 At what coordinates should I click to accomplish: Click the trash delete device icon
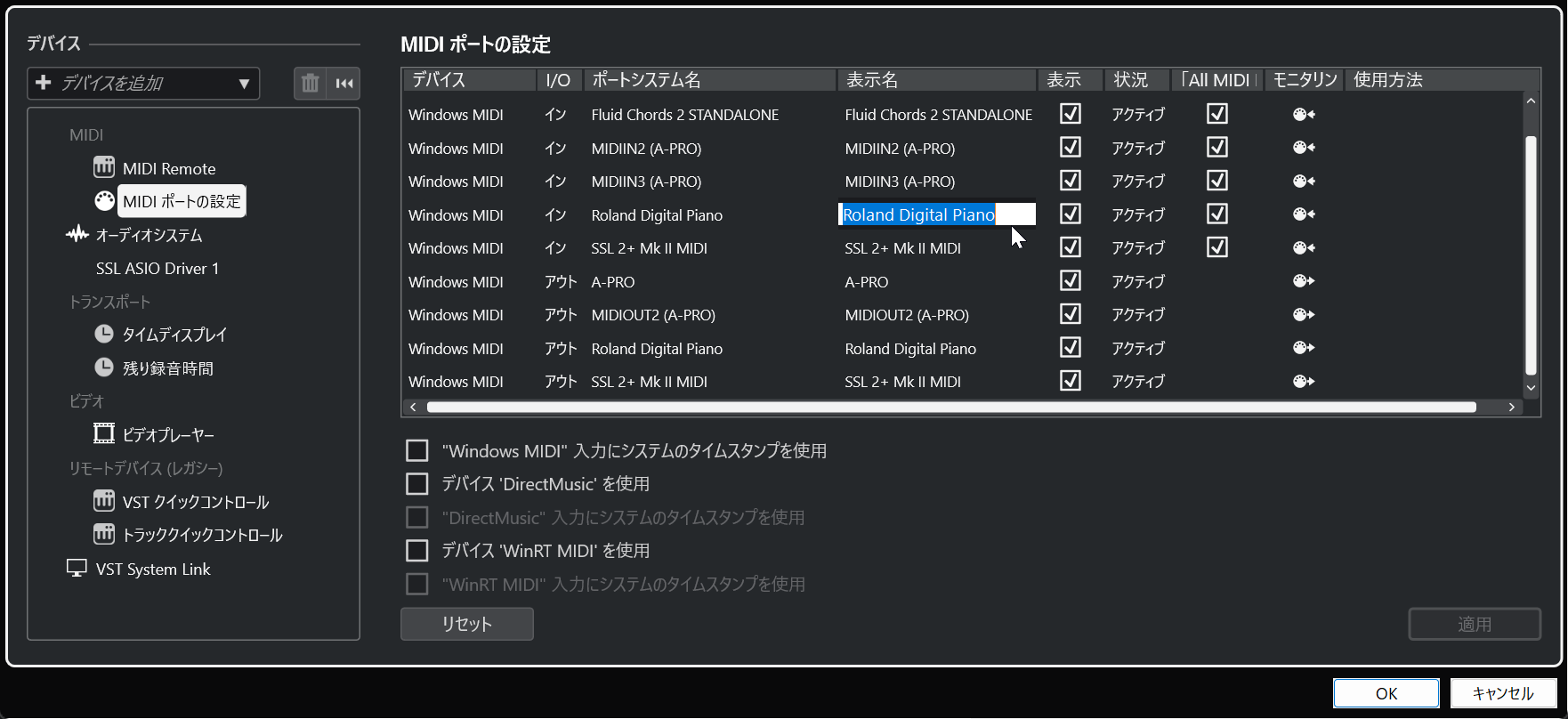coord(310,84)
